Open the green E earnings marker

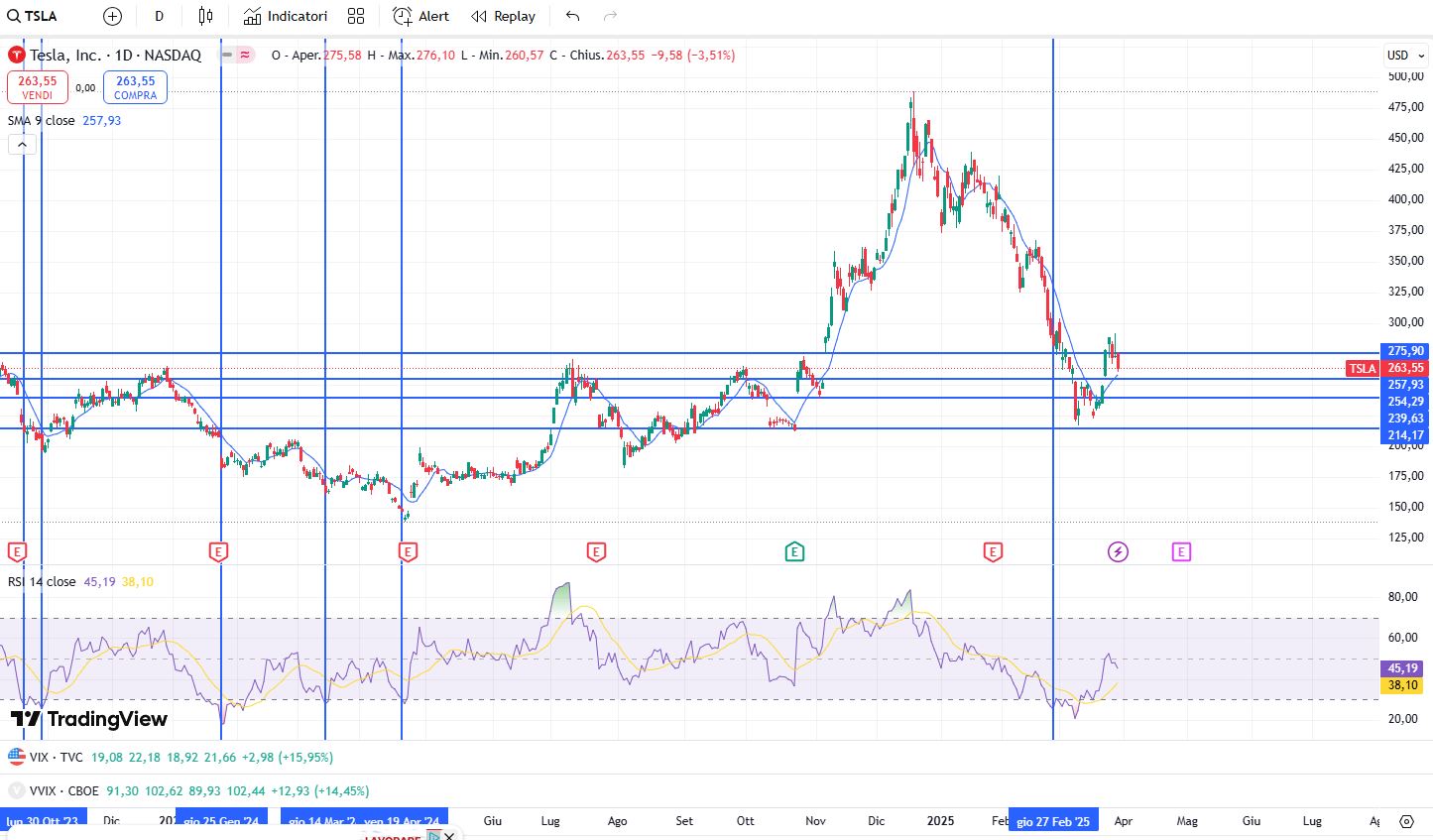coord(794,551)
